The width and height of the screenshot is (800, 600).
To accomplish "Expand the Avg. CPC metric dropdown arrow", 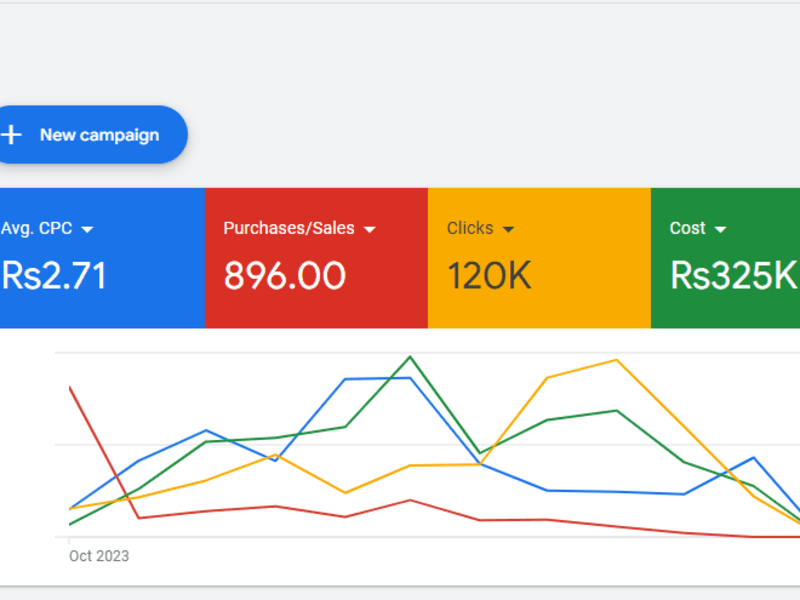I will pos(87,230).
